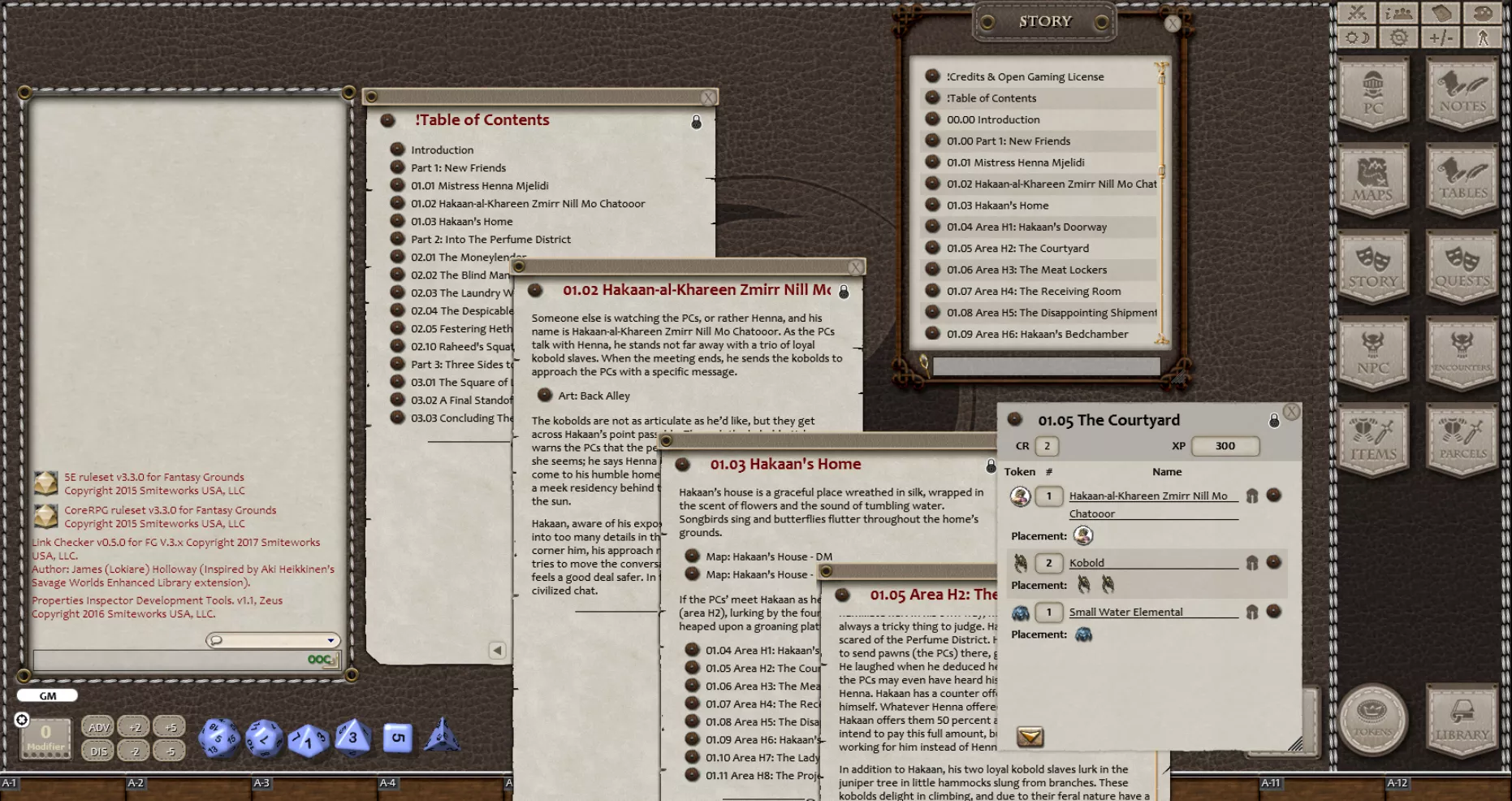
Task: Select the STORY sidebar button
Action: pos(1373,266)
